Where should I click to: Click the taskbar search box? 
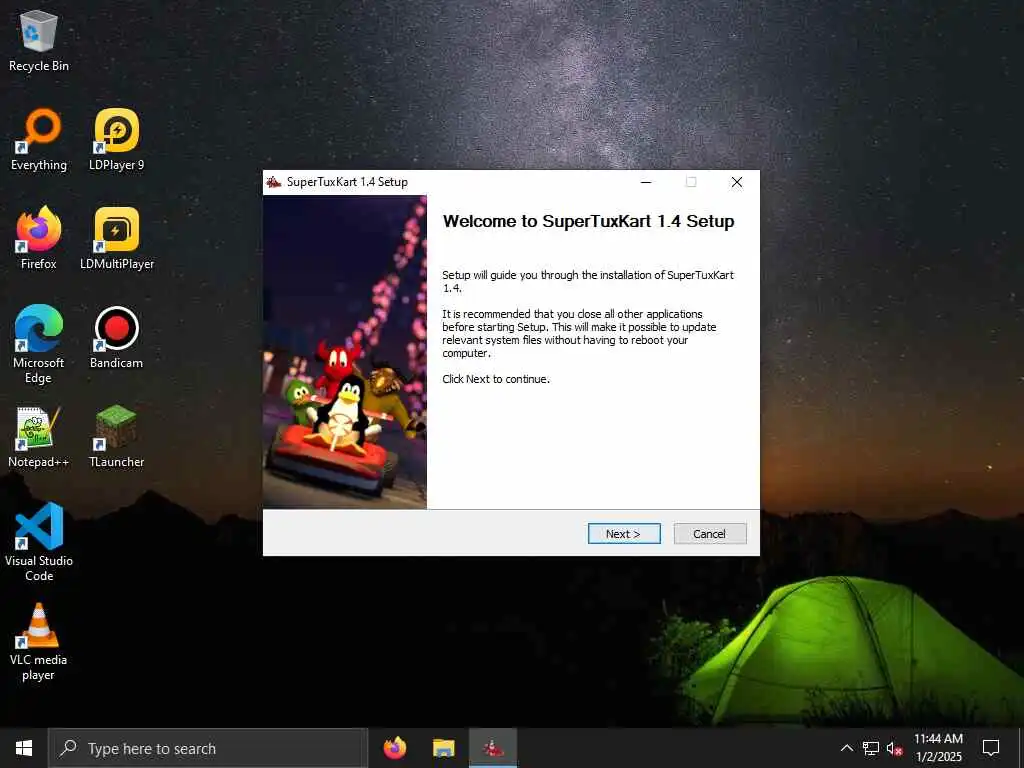[208, 748]
